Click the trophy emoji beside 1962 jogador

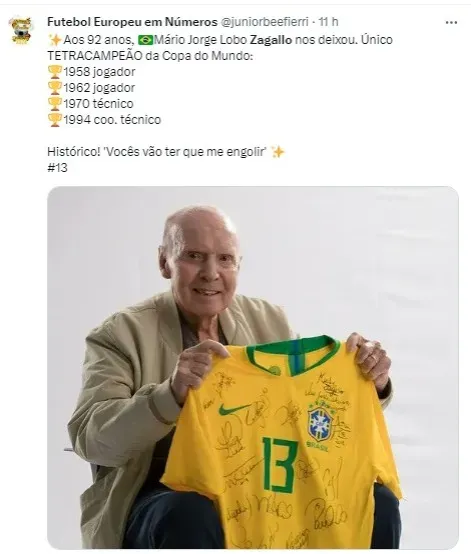coord(55,88)
